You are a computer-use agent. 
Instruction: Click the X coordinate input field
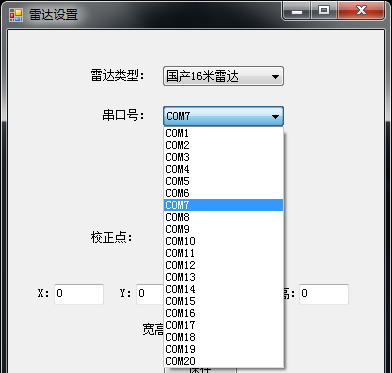tap(79, 294)
